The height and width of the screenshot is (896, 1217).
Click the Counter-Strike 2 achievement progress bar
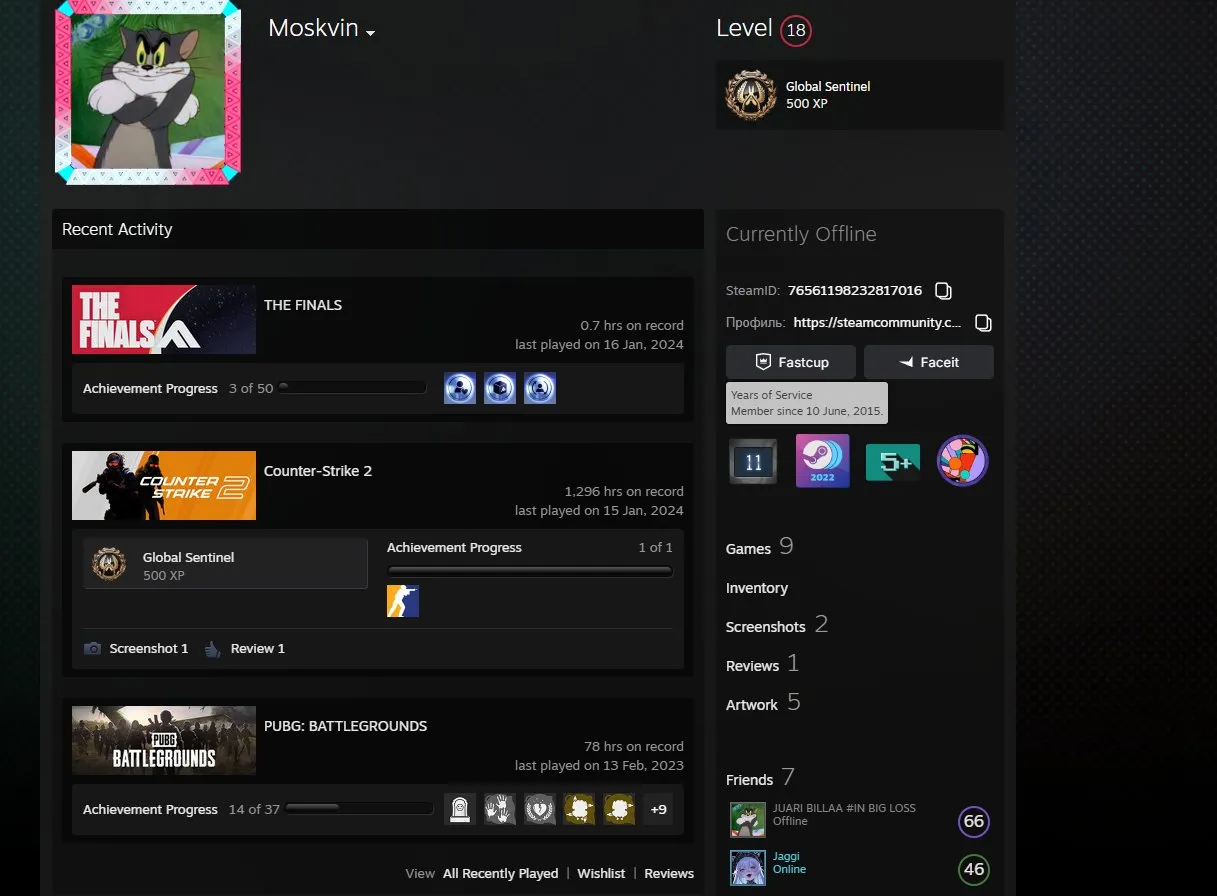[x=530, y=572]
